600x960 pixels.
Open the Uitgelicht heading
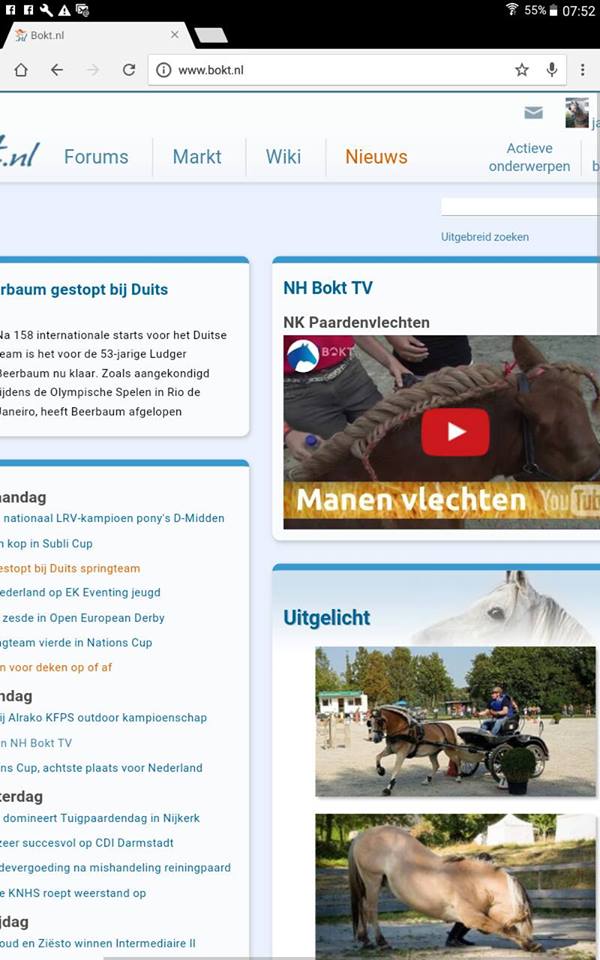click(x=326, y=618)
